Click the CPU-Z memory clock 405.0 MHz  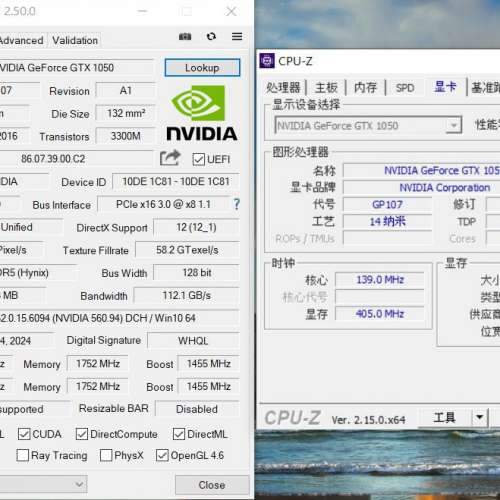click(x=380, y=314)
